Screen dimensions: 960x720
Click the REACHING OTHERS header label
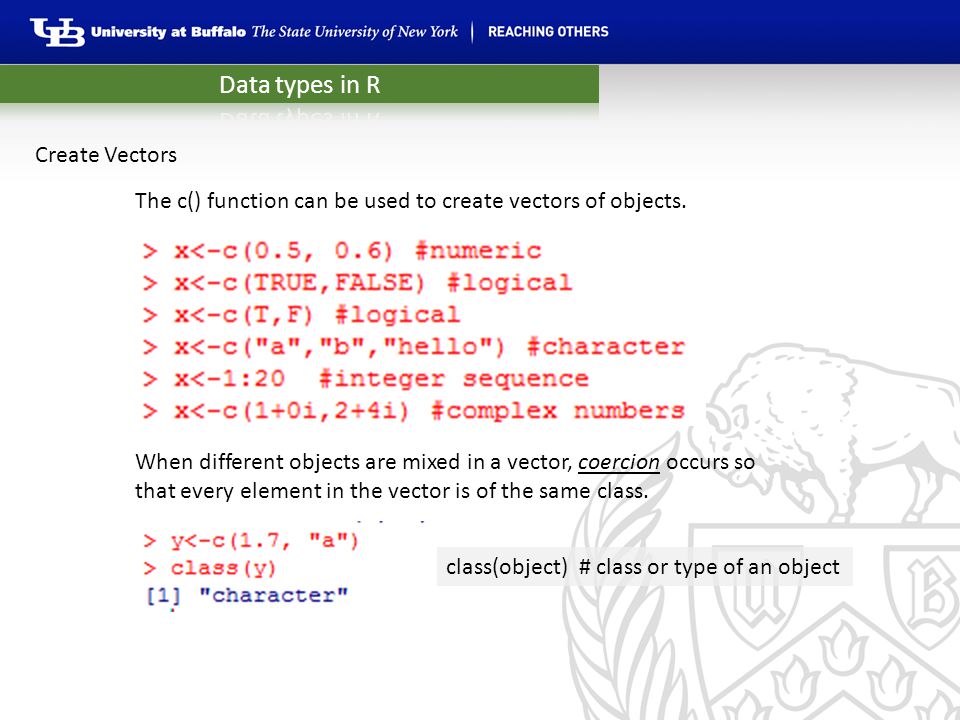click(548, 32)
